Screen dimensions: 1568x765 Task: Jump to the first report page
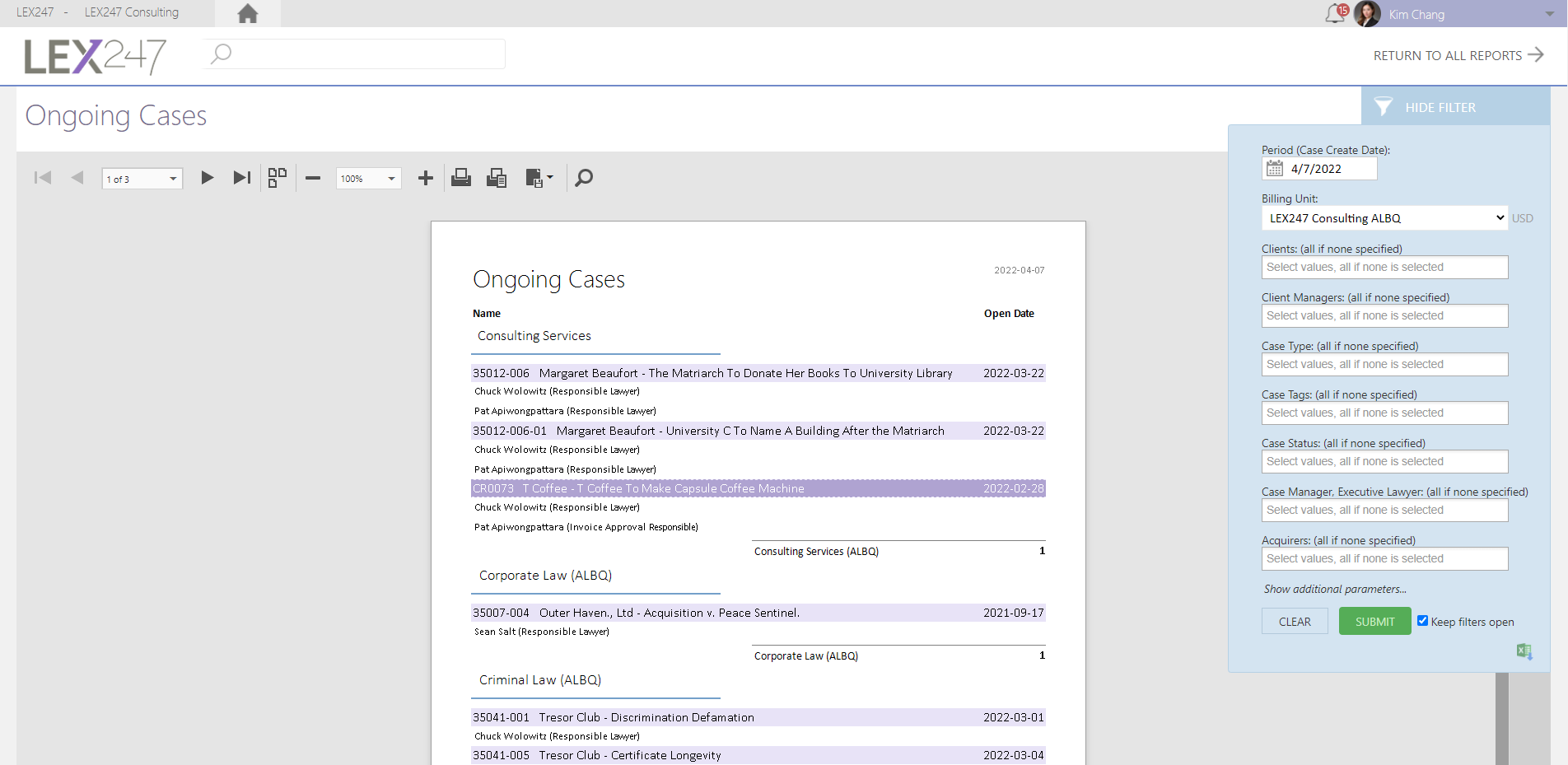tap(43, 178)
